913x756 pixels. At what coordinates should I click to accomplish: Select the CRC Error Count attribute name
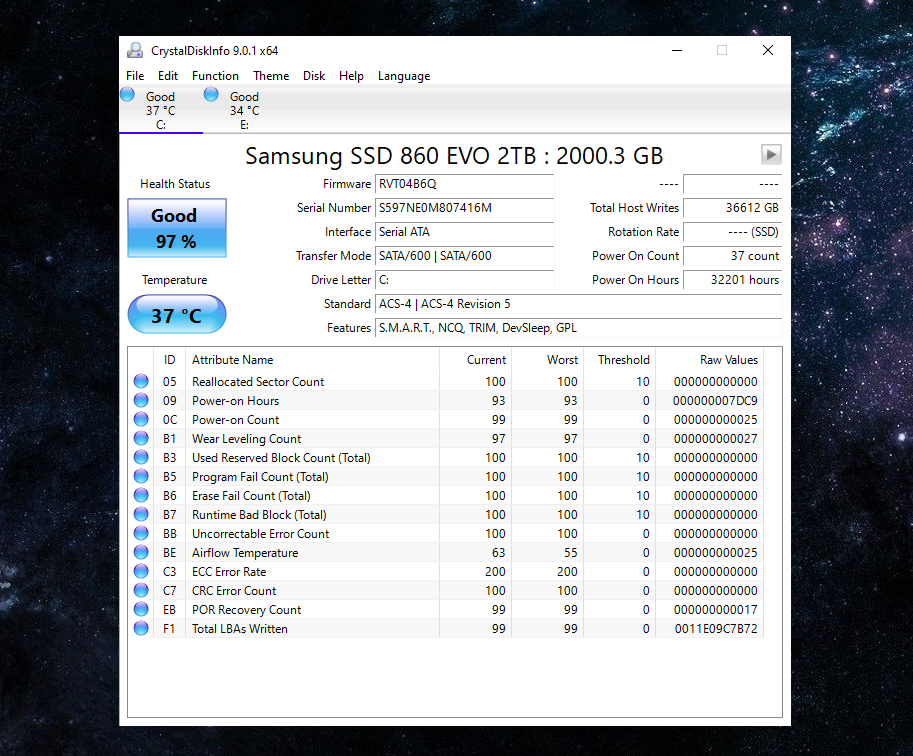(x=234, y=591)
